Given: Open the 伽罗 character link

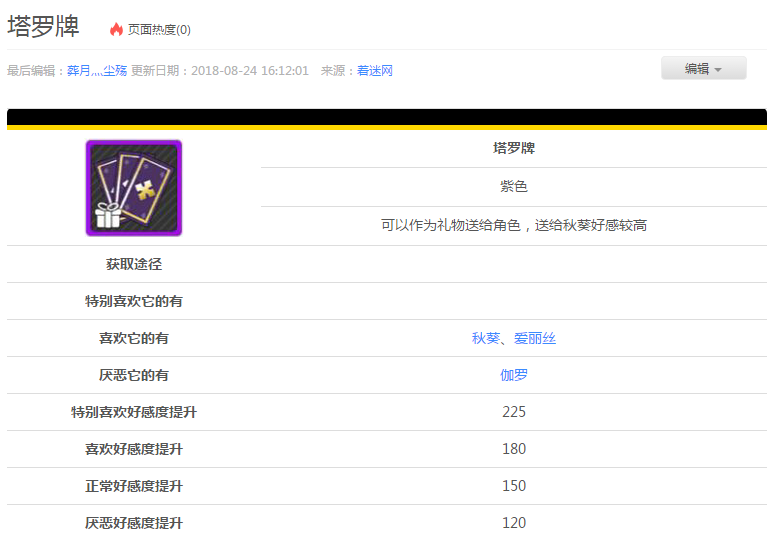Looking at the screenshot, I should click(x=514, y=375).
